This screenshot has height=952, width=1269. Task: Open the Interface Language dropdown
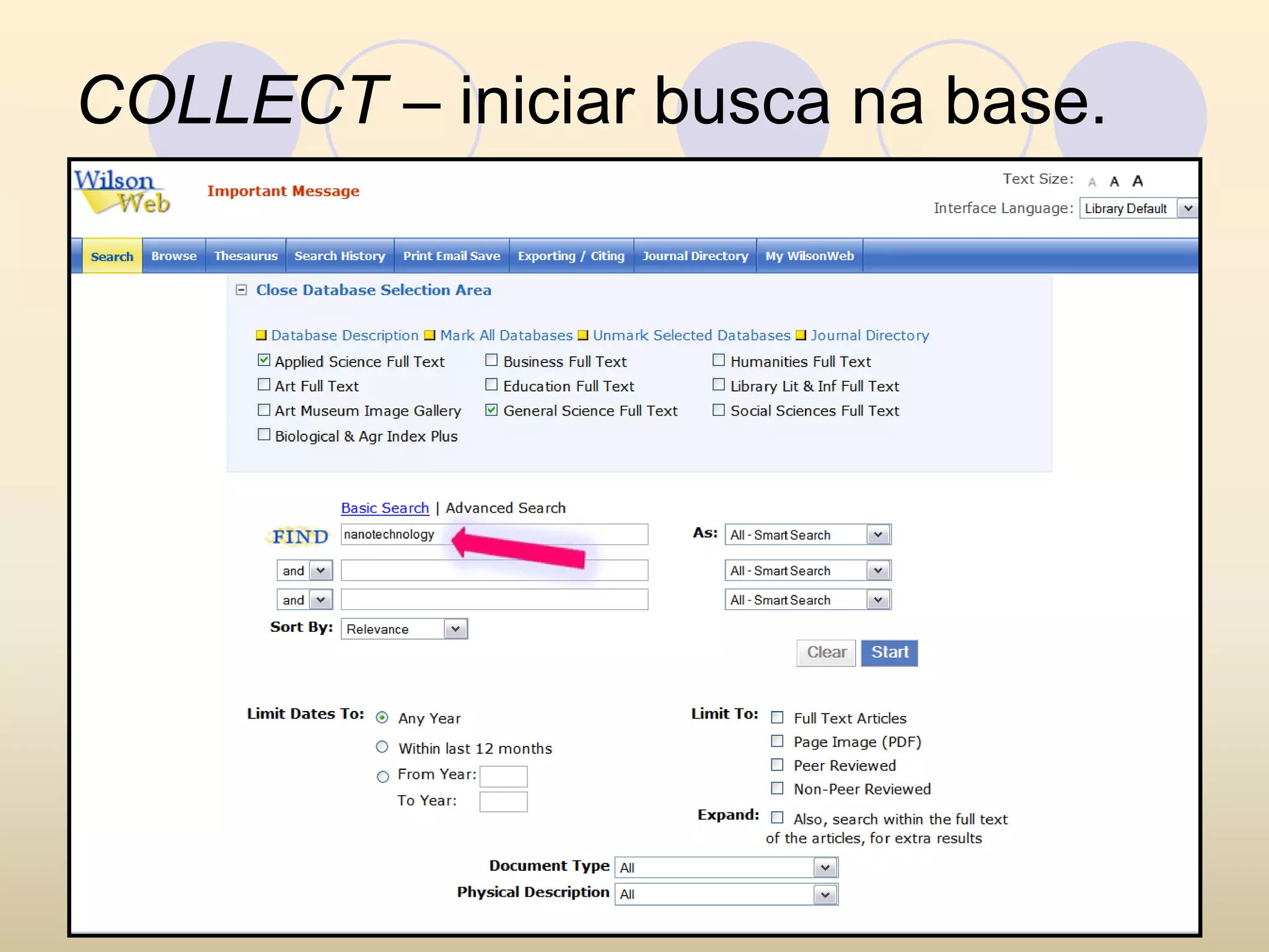point(1139,208)
